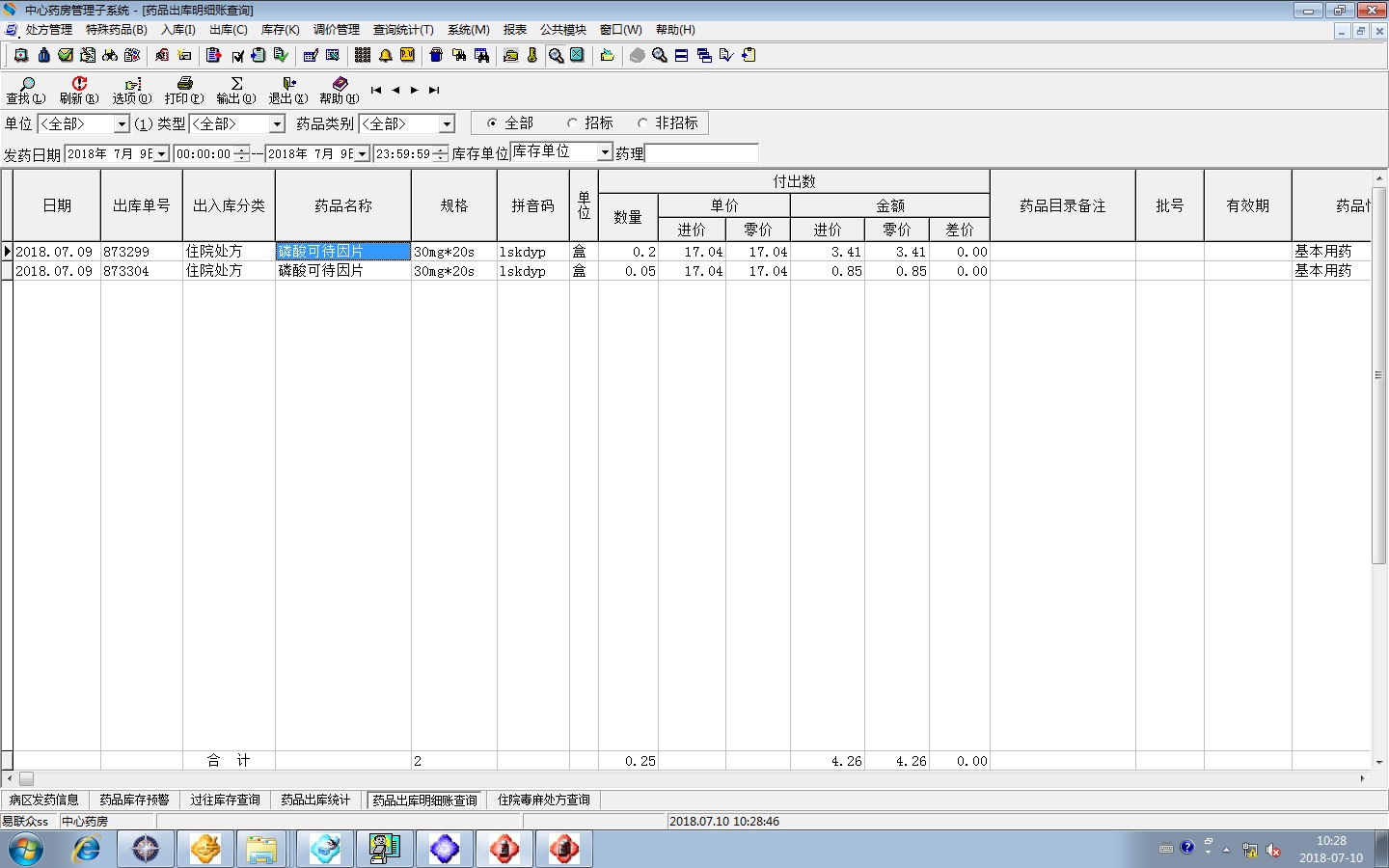The image size is (1389, 868).
Task: Switch to the 住院毒麻处方查询 tab
Action: [x=543, y=800]
